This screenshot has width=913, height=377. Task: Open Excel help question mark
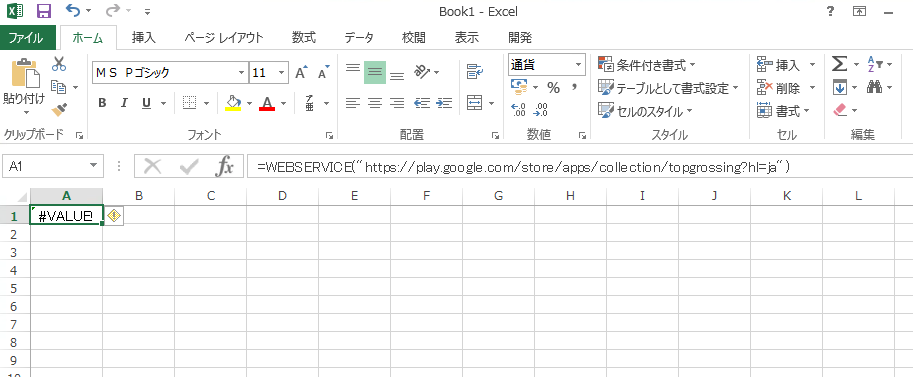830,11
